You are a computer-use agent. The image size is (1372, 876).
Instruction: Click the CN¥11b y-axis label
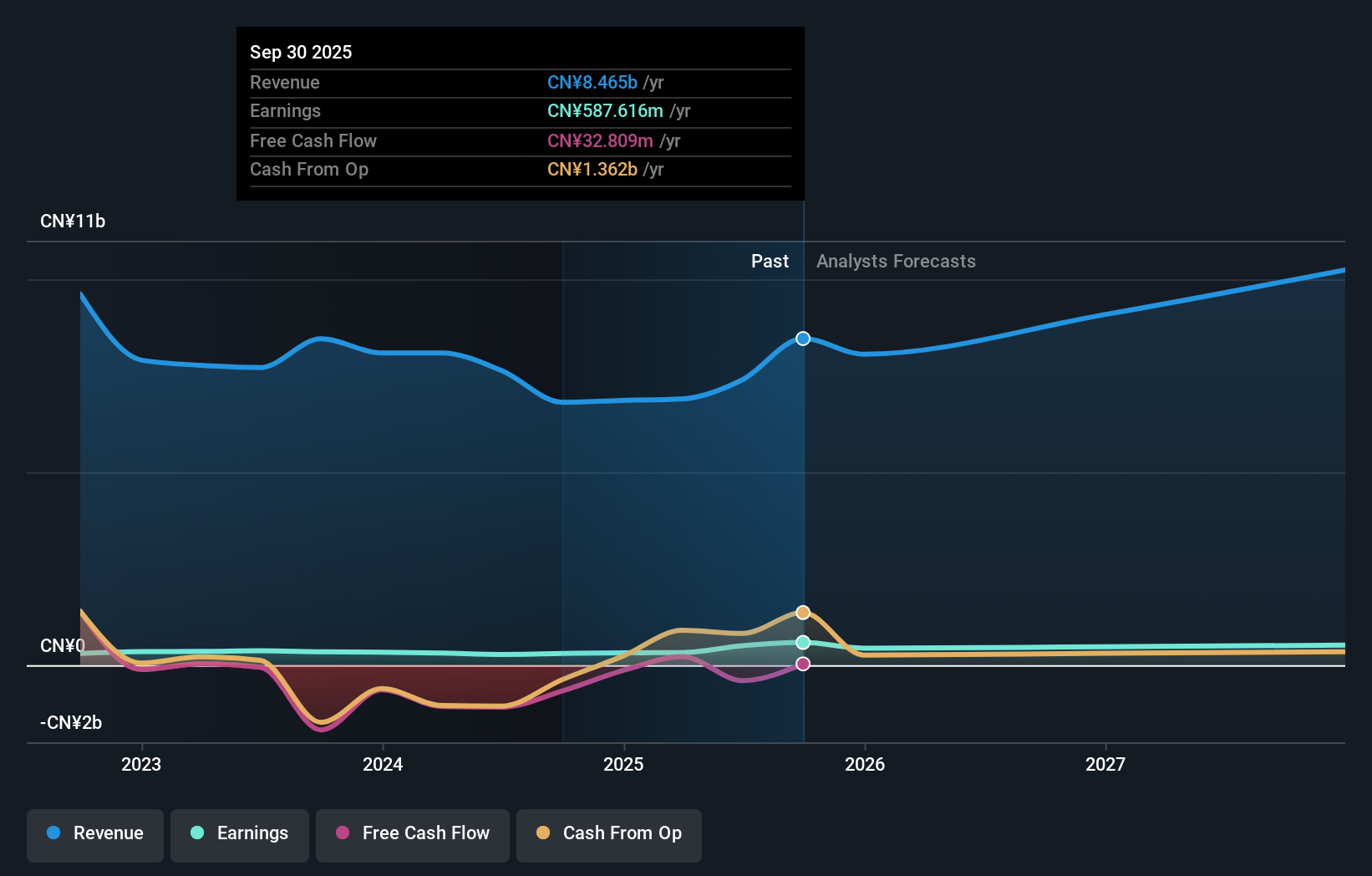click(x=73, y=222)
